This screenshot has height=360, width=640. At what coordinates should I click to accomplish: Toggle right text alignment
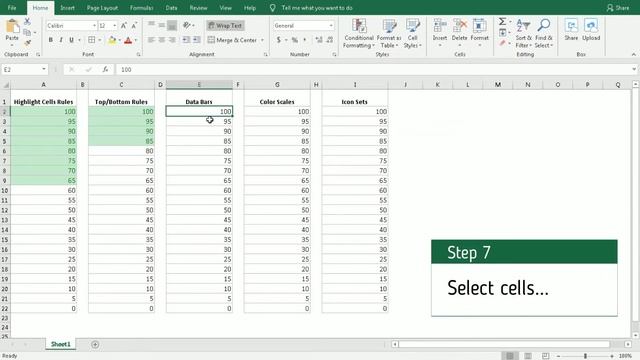tap(172, 40)
